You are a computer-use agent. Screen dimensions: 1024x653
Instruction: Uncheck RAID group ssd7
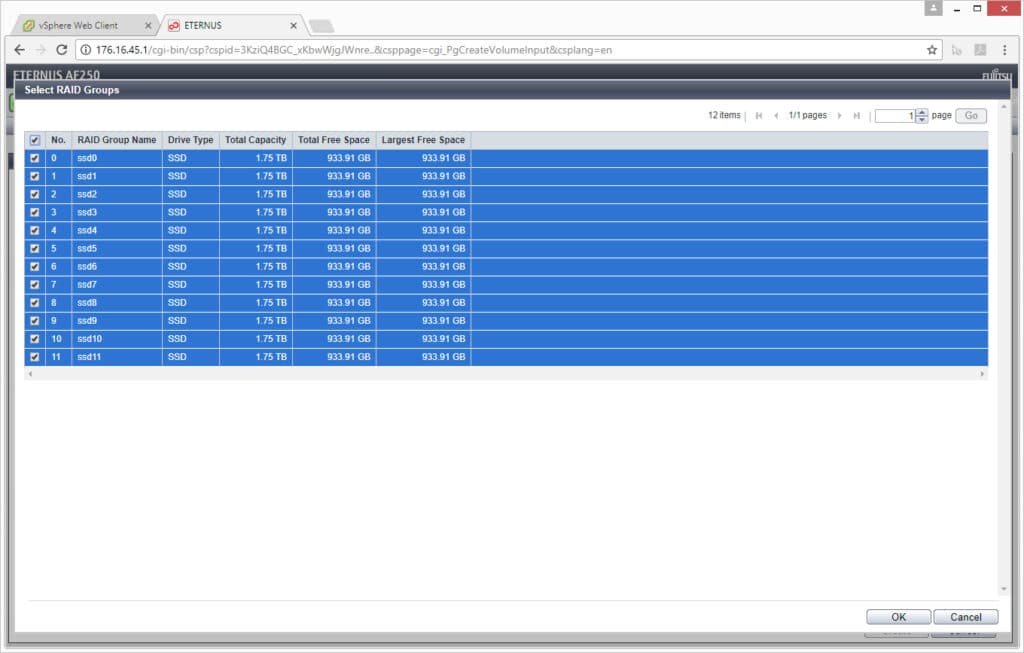point(35,285)
